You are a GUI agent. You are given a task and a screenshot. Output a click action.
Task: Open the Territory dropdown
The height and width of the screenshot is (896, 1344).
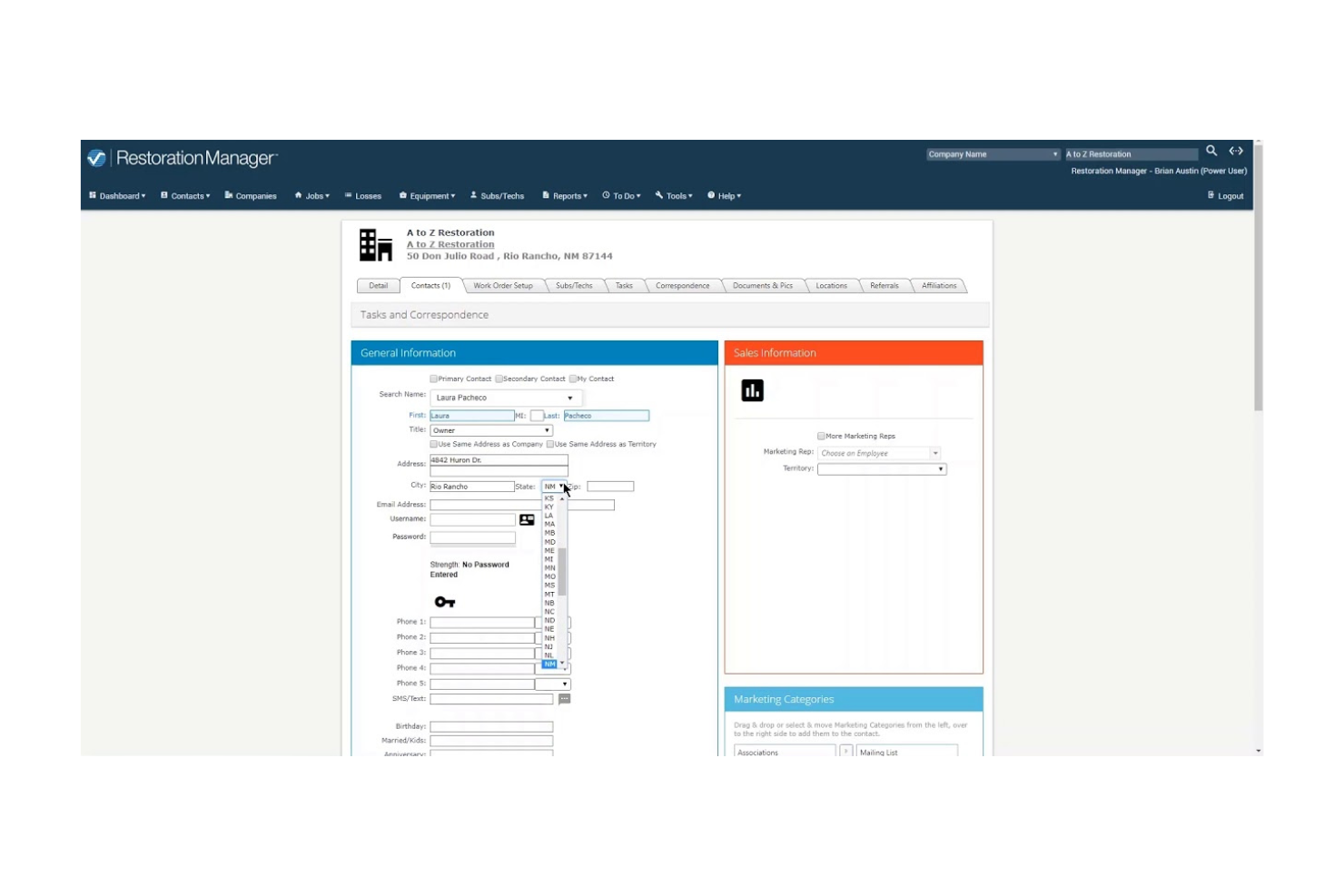(x=882, y=469)
